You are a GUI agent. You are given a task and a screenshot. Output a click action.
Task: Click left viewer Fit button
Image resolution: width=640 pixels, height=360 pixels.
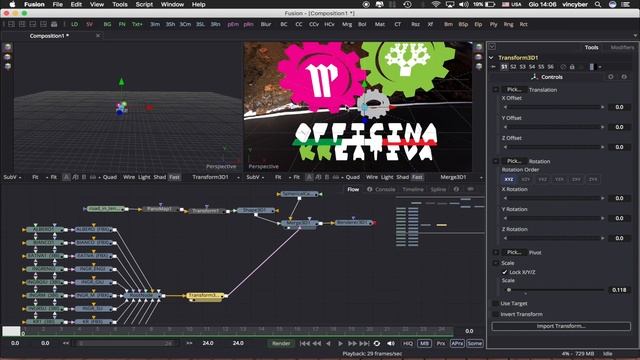[x=35, y=177]
